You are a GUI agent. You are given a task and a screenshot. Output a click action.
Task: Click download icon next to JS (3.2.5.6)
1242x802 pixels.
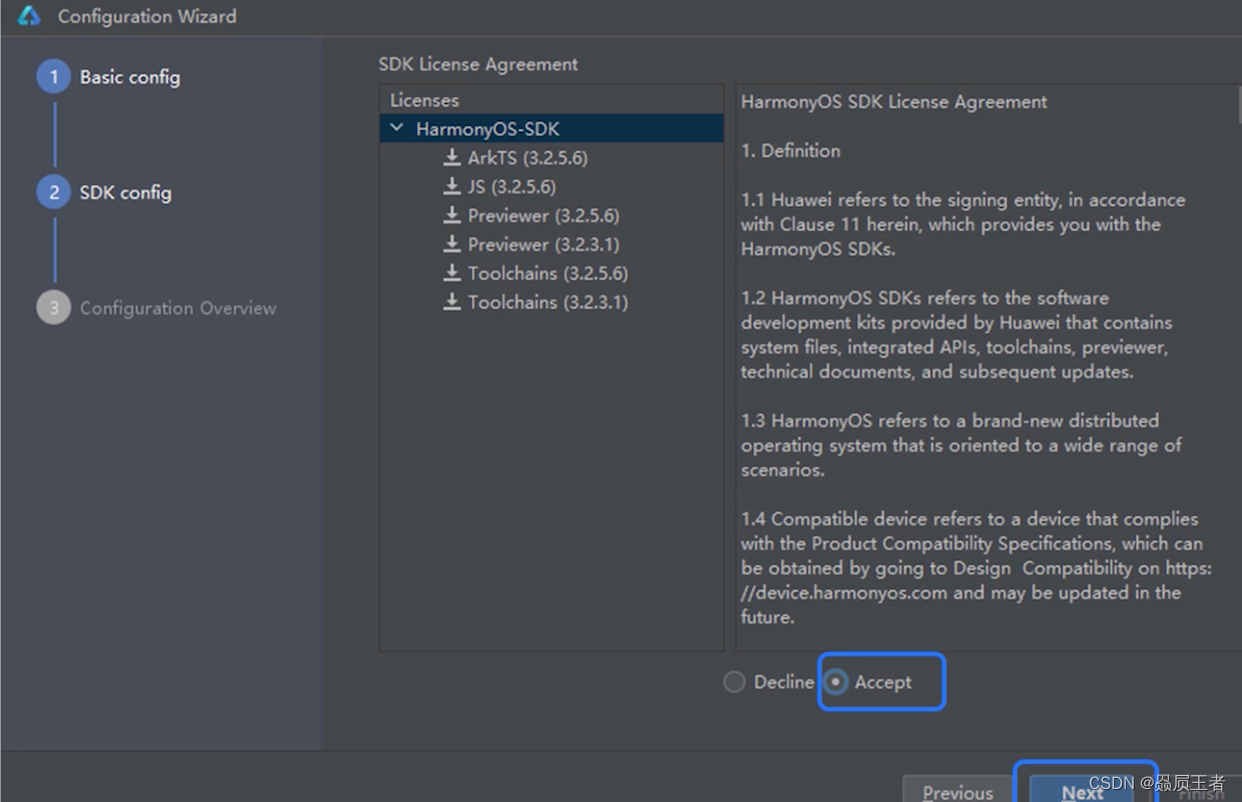pyautogui.click(x=452, y=187)
